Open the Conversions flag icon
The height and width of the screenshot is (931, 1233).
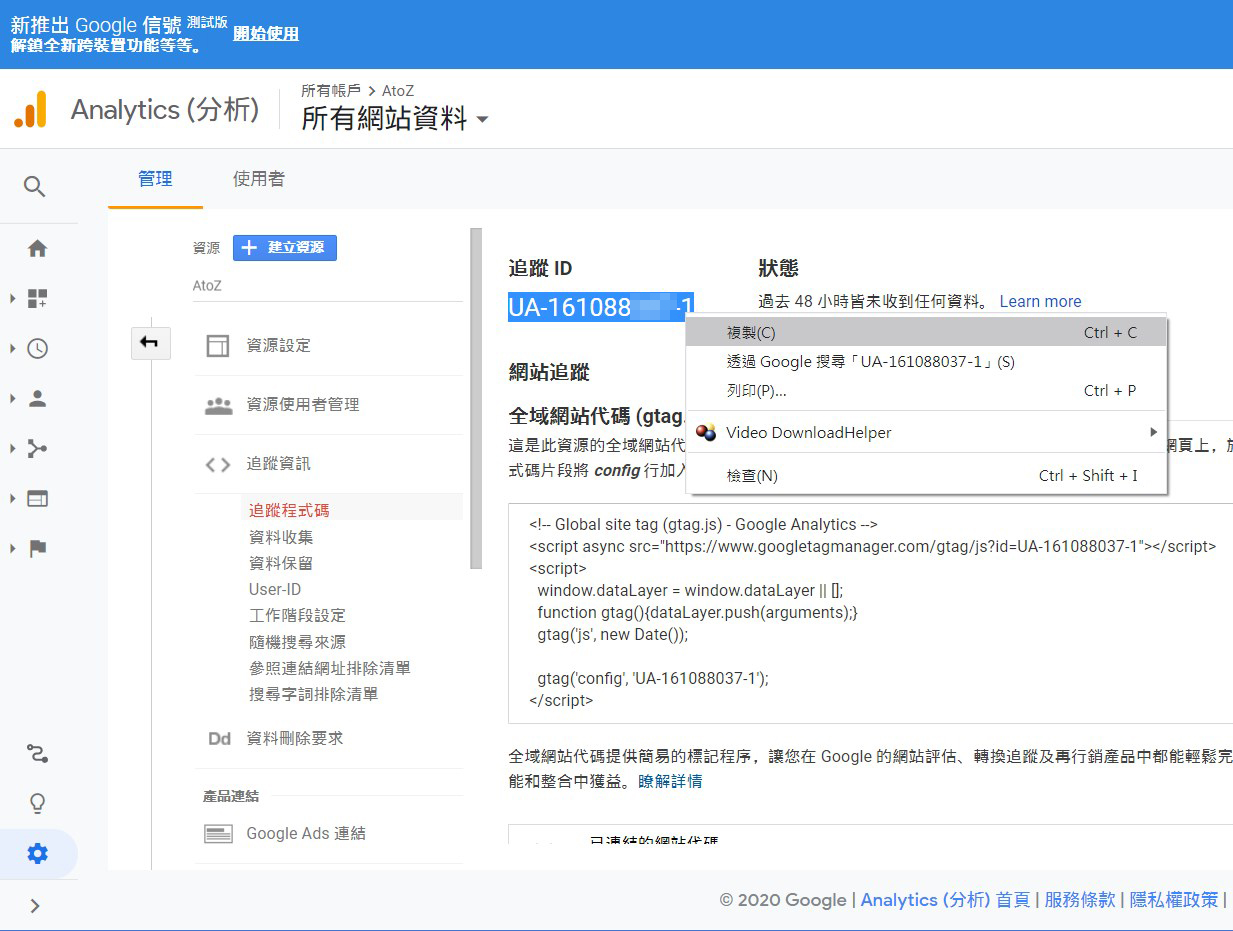(37, 548)
